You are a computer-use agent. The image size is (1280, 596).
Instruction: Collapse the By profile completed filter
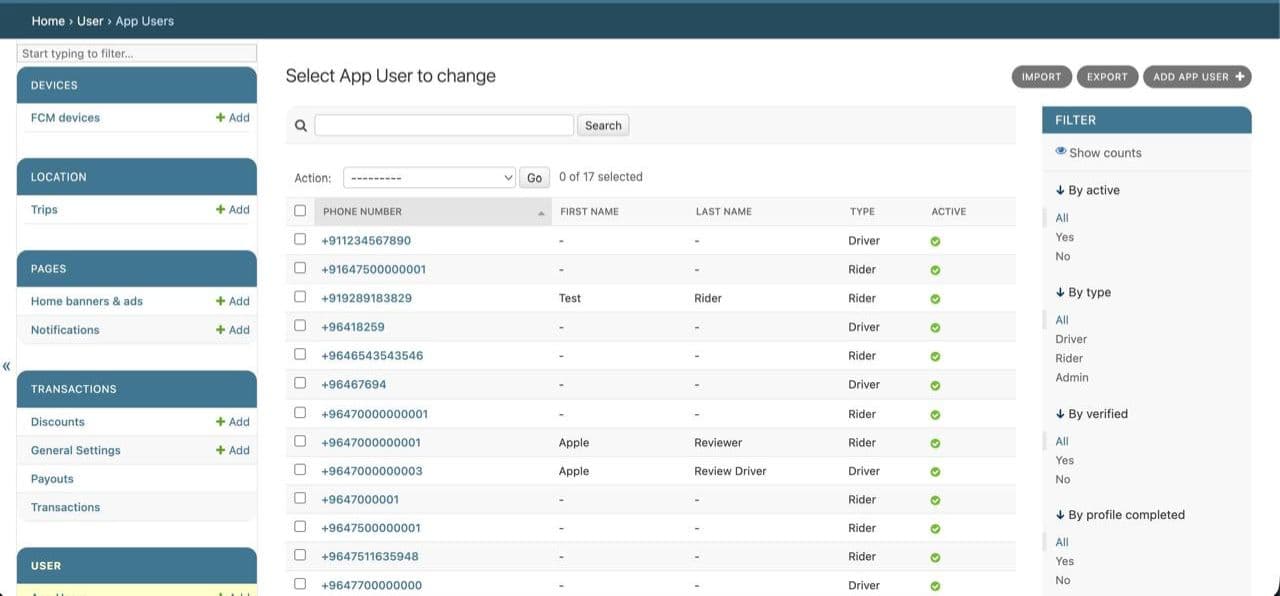tap(1120, 515)
